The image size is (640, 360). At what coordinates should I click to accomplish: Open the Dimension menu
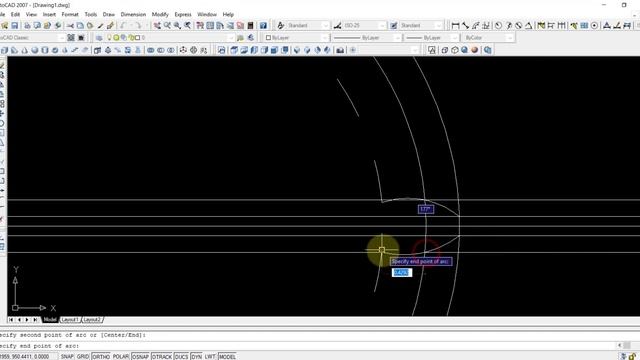pyautogui.click(x=133, y=14)
